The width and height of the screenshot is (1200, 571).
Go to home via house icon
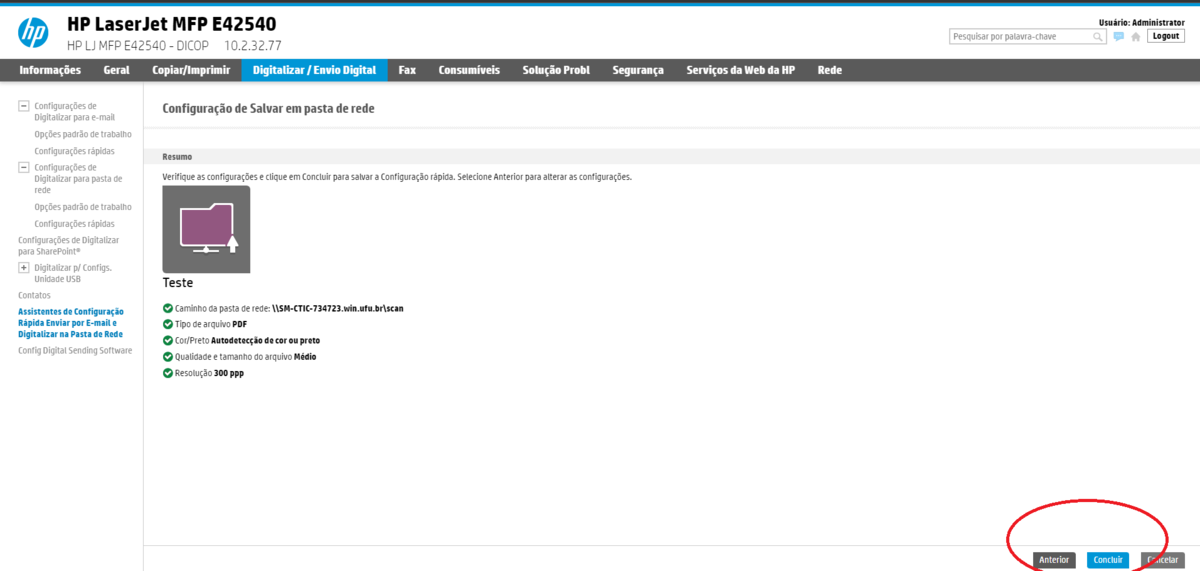1135,37
